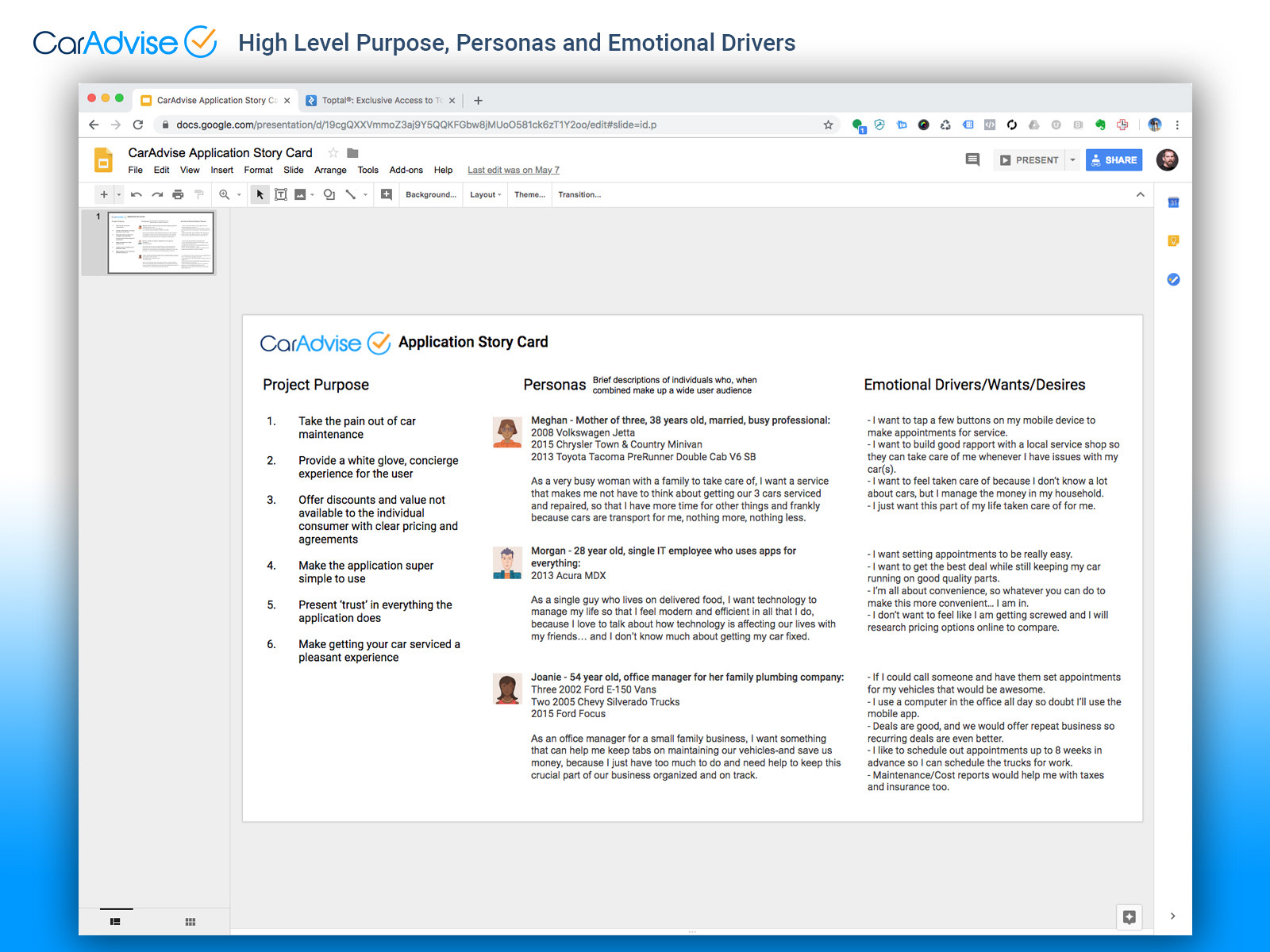
Task: Click the Theme... toolbar button
Action: tap(529, 194)
